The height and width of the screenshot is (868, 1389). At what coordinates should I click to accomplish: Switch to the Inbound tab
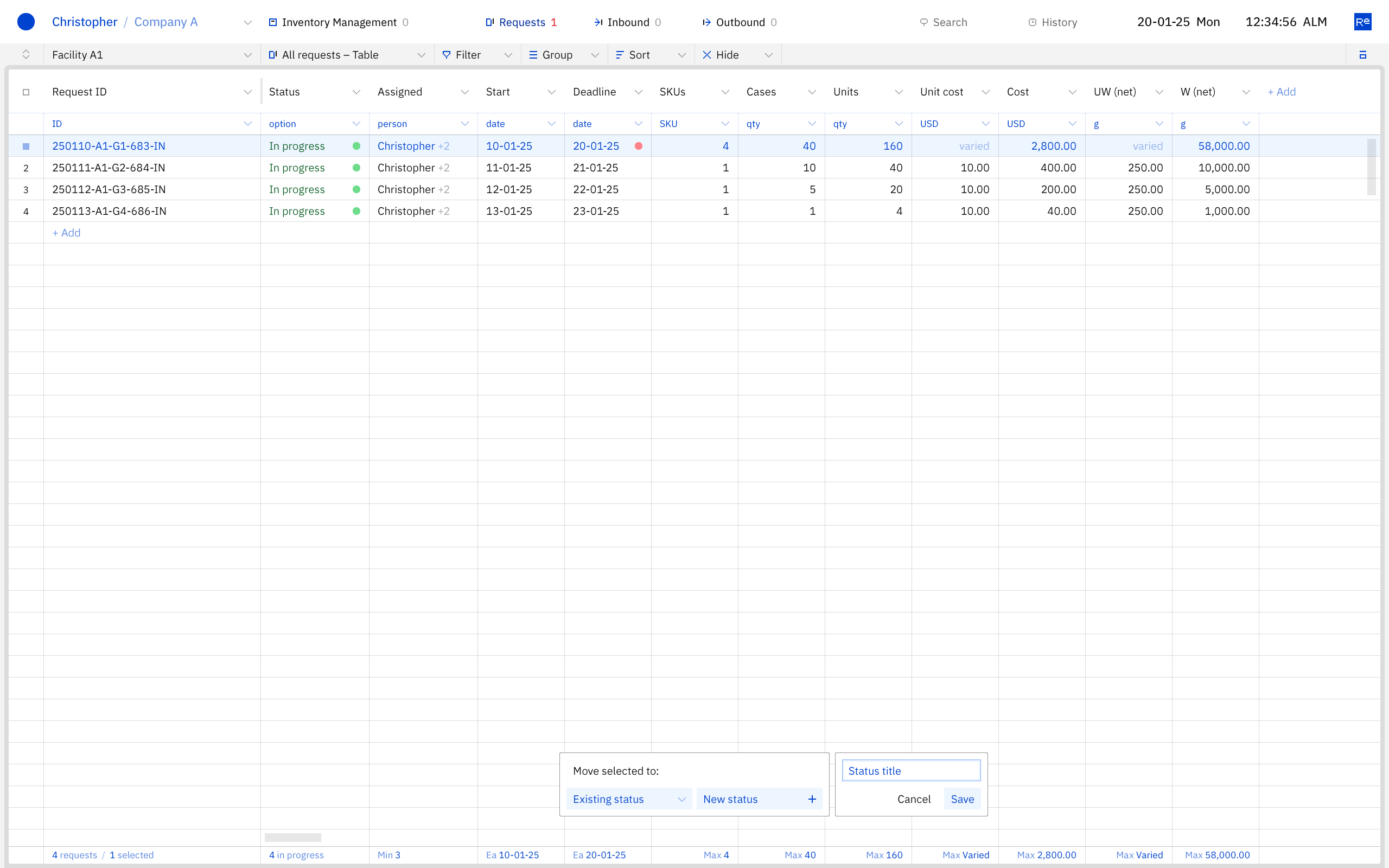pyautogui.click(x=627, y=22)
